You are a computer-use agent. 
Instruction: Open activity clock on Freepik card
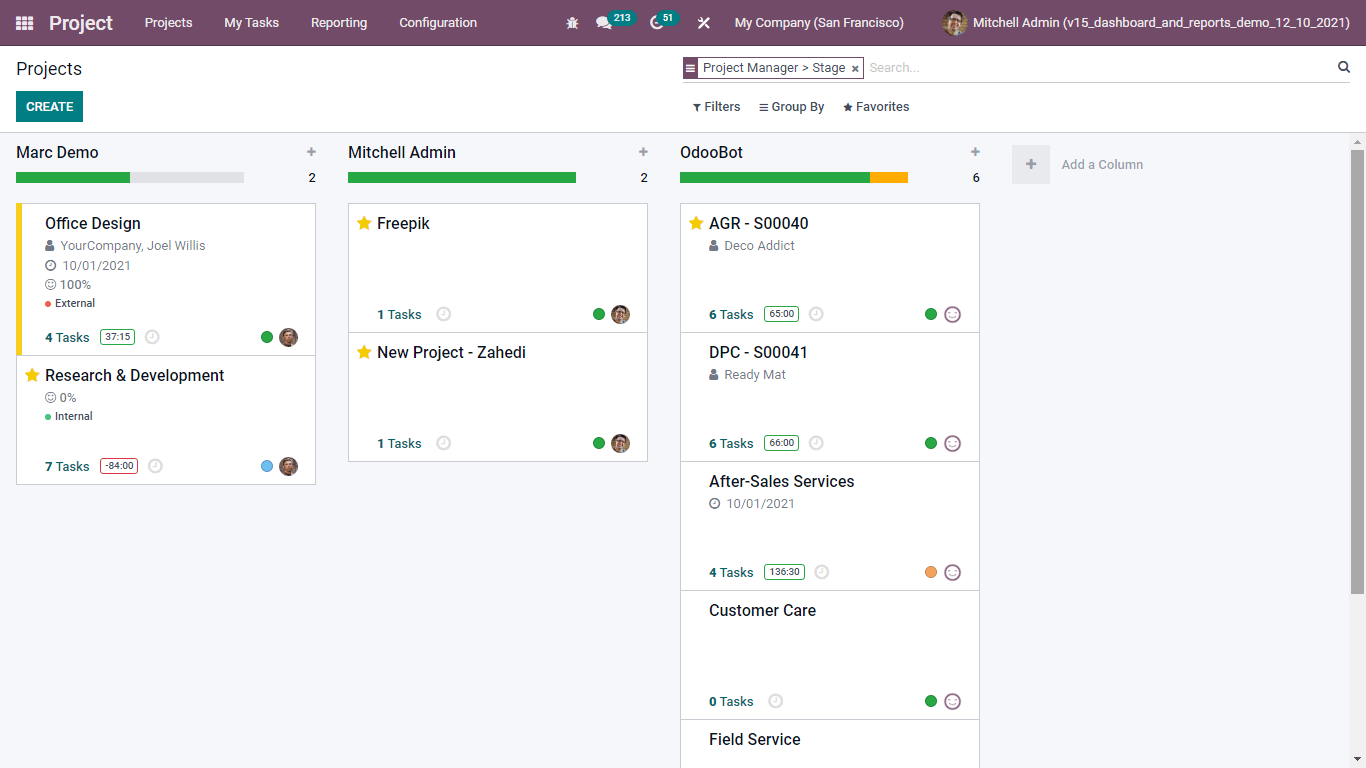444,314
